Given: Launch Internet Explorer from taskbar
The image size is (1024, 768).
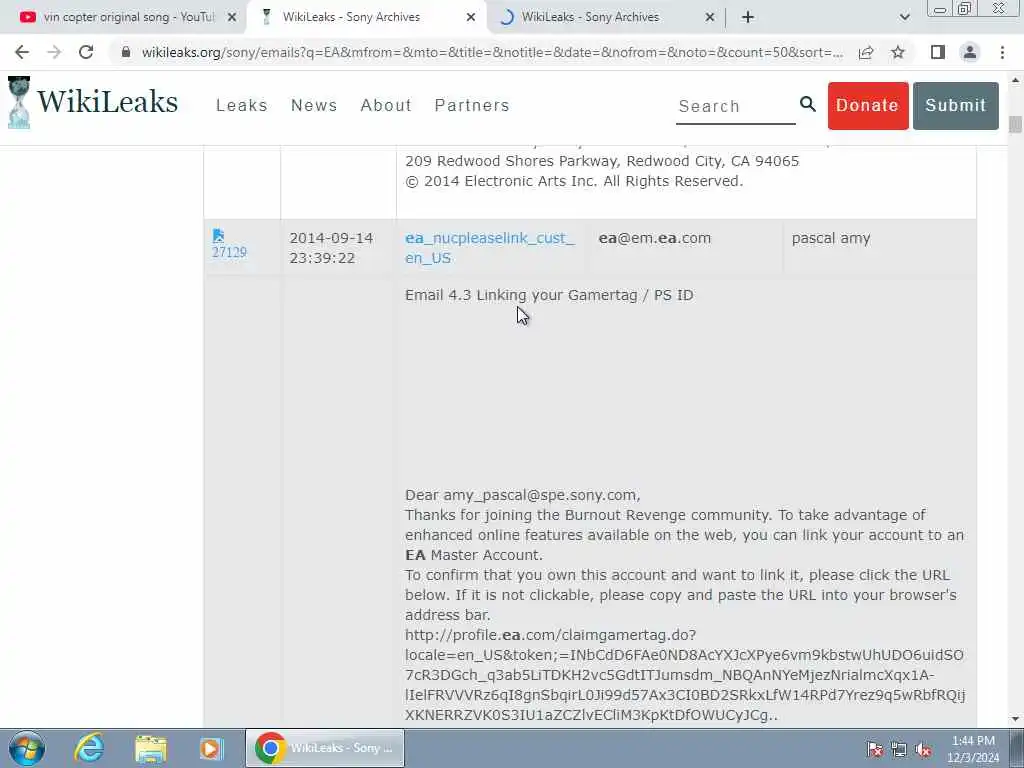Looking at the screenshot, I should point(89,748).
